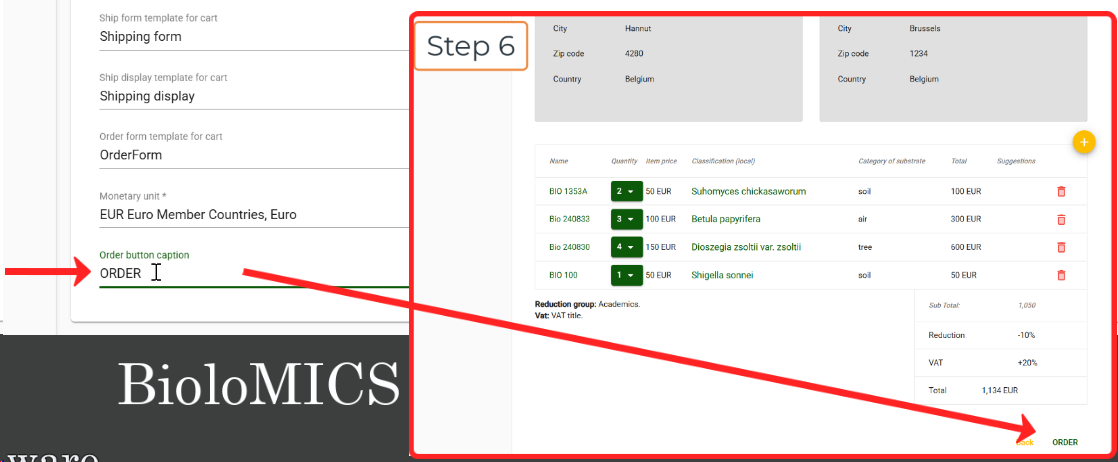Go back using the Back button
Screen dimensions: 1118x462
(x=1024, y=442)
